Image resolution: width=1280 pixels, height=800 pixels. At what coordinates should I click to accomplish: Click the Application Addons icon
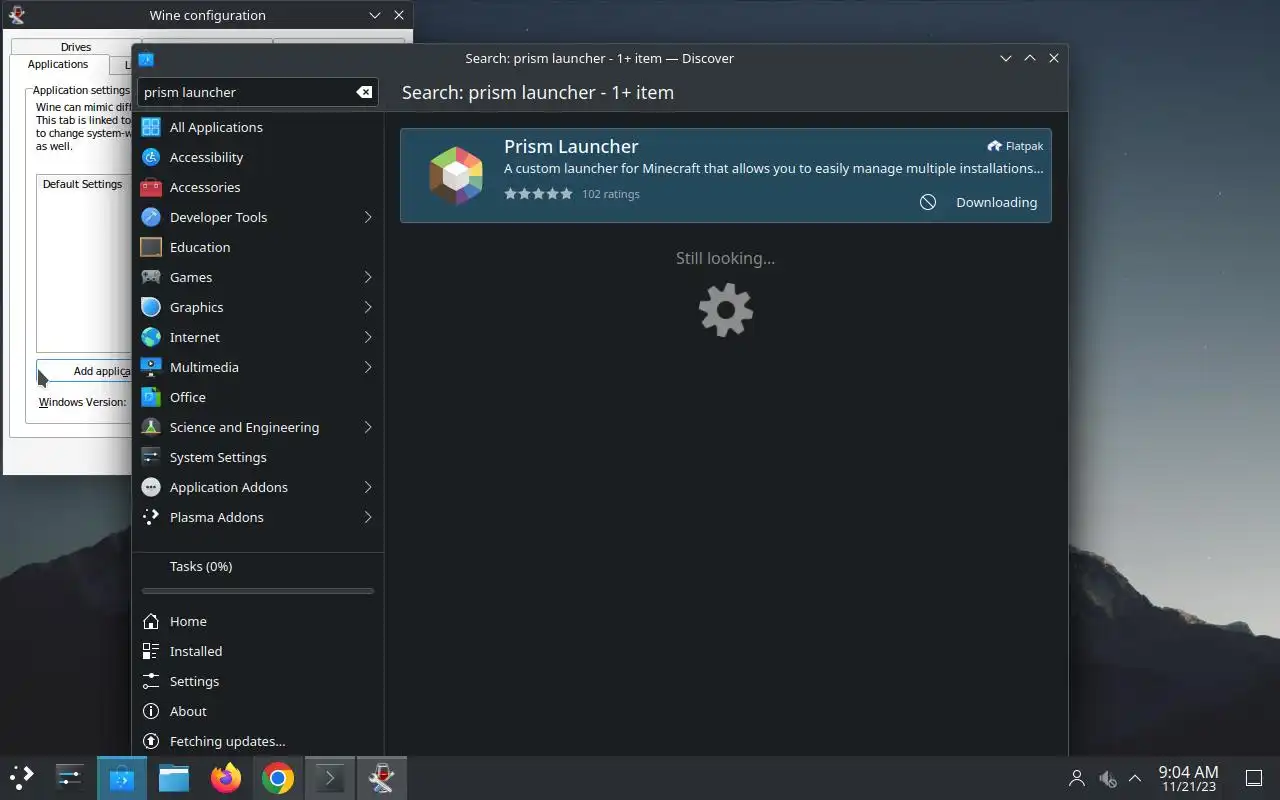[151, 487]
